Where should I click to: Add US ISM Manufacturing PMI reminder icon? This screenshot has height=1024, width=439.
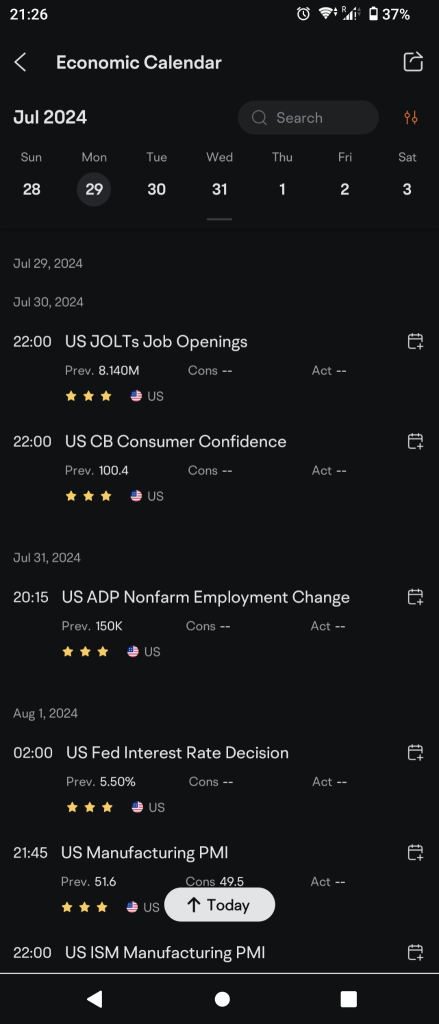tap(415, 952)
